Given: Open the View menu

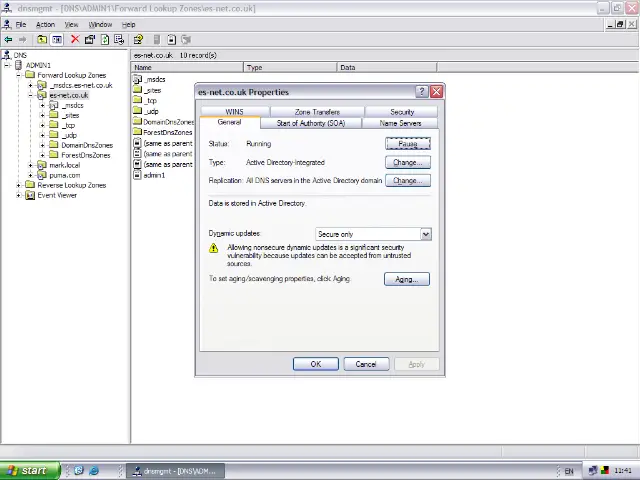Looking at the screenshot, I should [71, 24].
